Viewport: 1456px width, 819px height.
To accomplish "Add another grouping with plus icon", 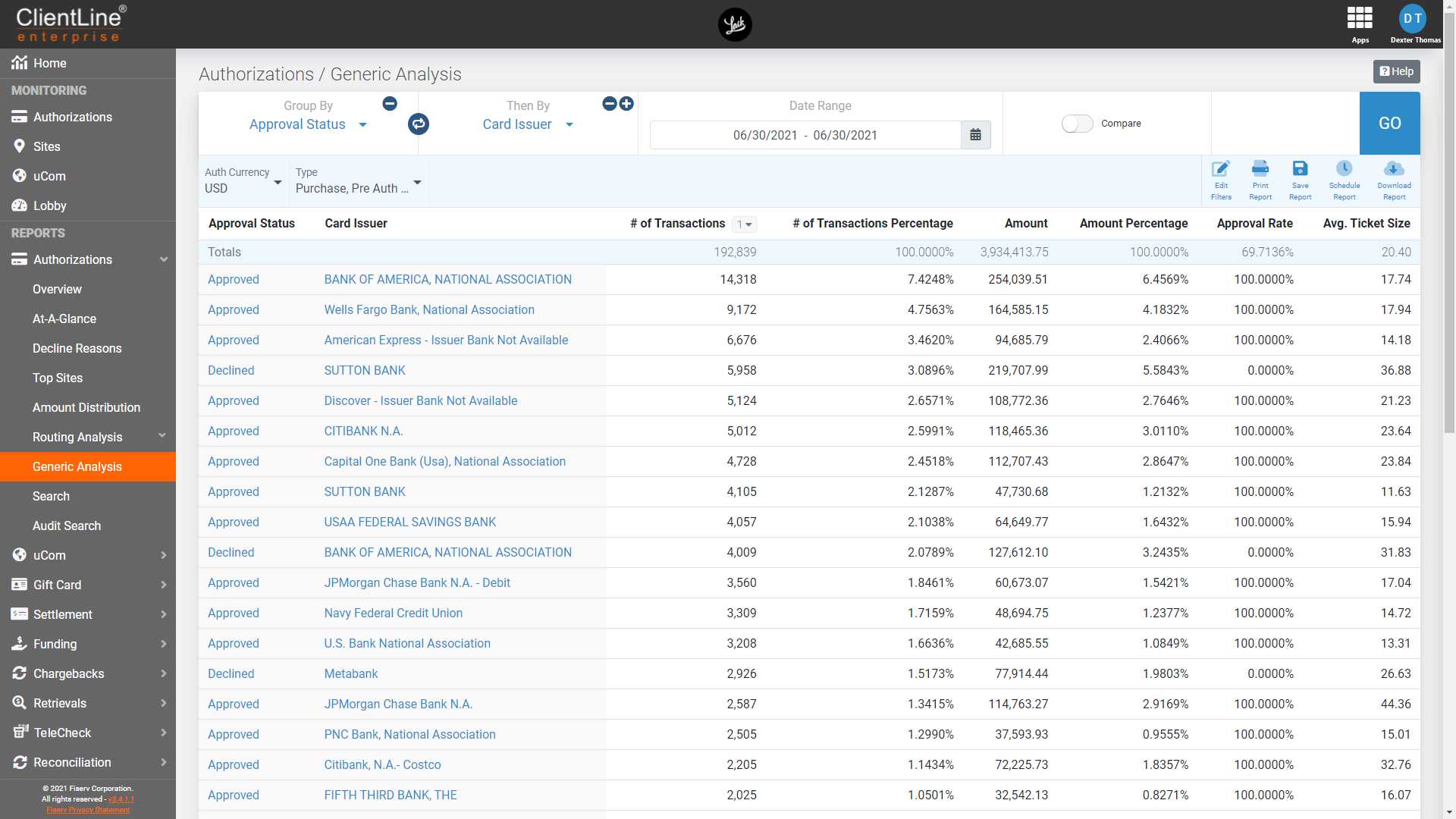I will click(626, 104).
